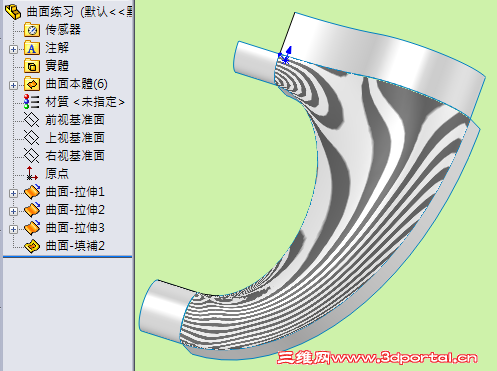
Task: Expand the 曲面-拉伸2 feature
Action: point(13,211)
